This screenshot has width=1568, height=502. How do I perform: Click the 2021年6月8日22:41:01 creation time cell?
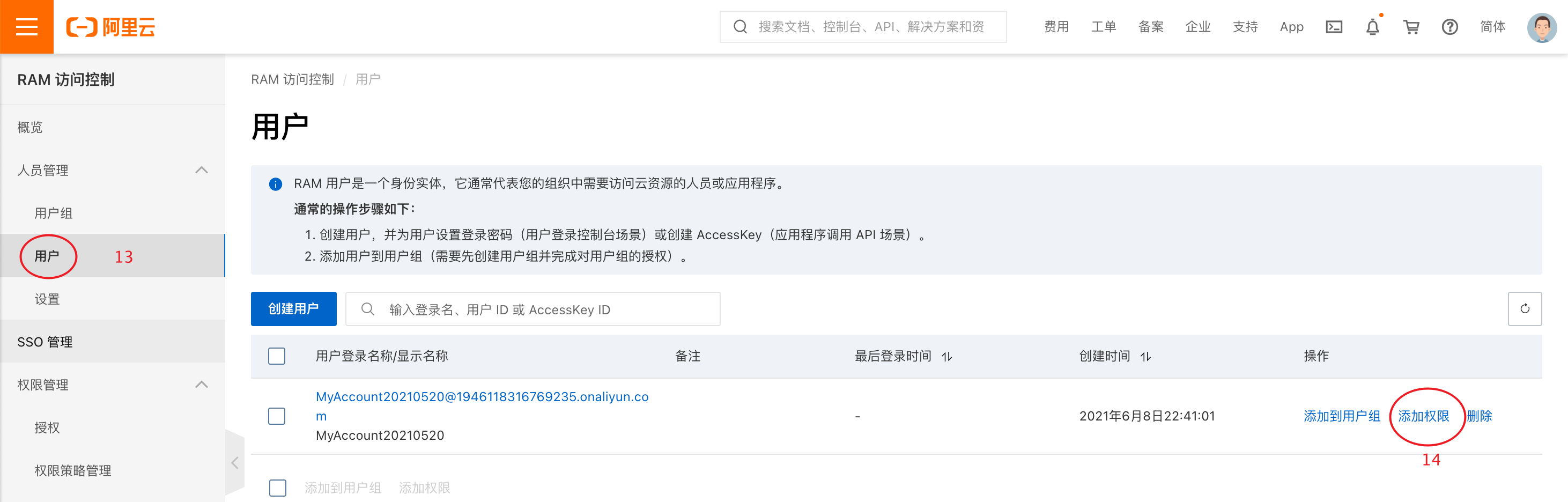click(1147, 416)
